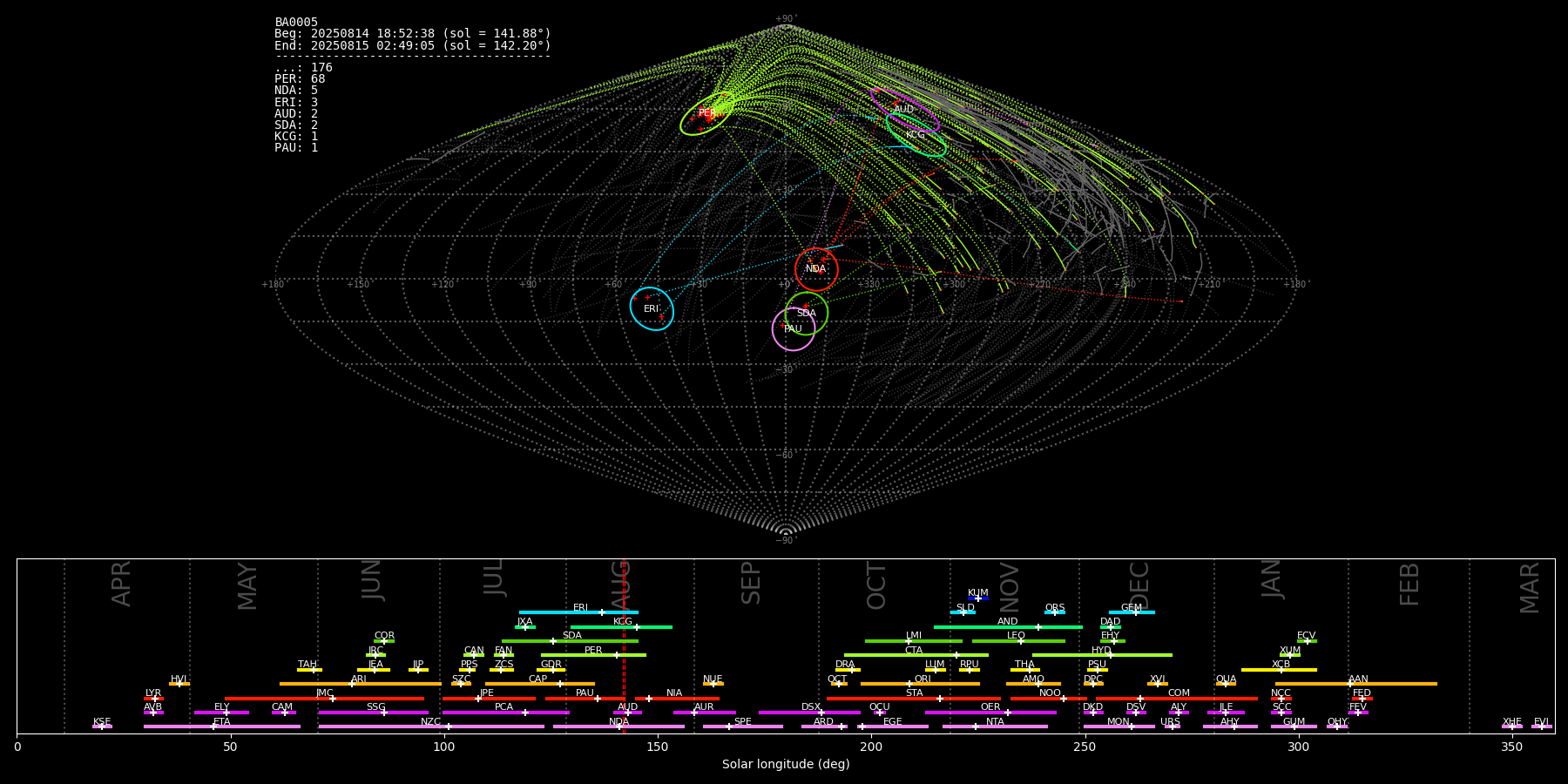Click the NZC pink shower bar
The height and width of the screenshot is (784, 1568).
tap(431, 727)
